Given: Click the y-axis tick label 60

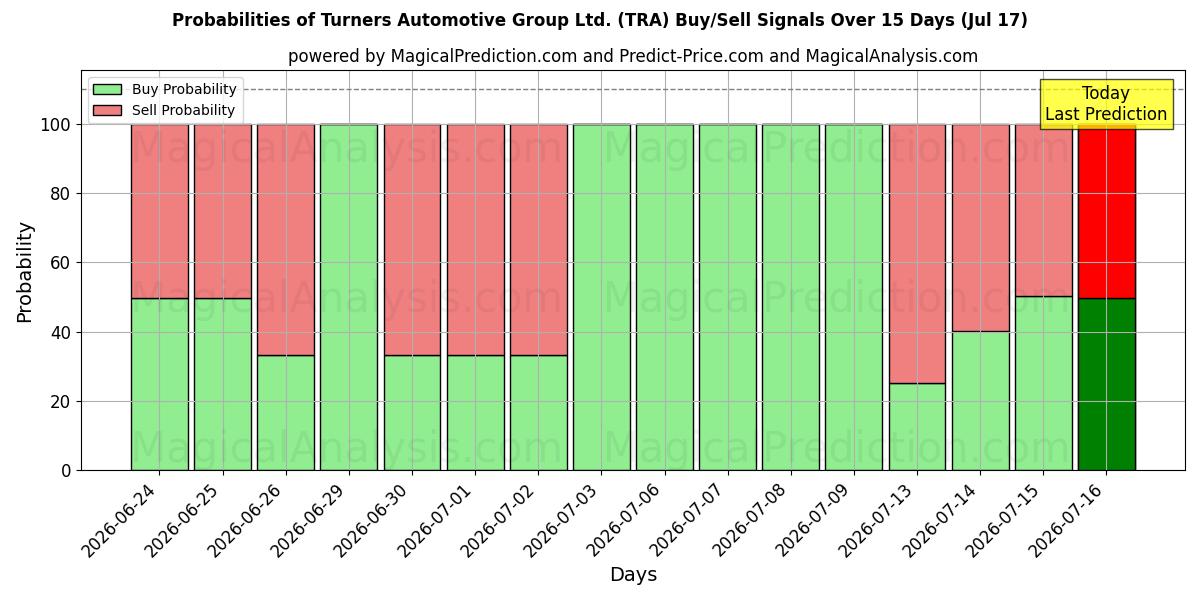Looking at the screenshot, I should [x=61, y=263].
